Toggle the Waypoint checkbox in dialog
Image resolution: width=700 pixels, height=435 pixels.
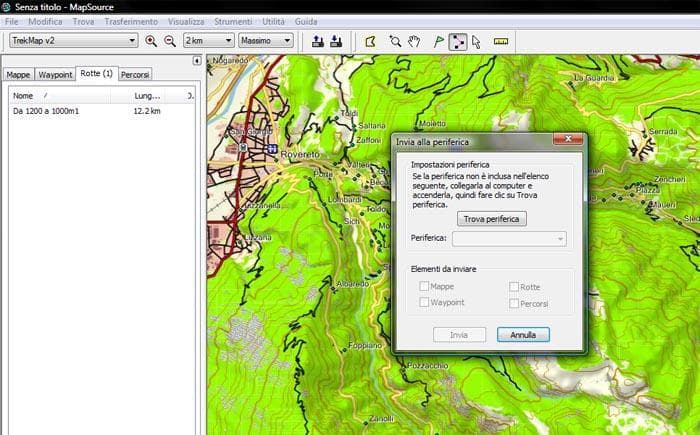[424, 302]
